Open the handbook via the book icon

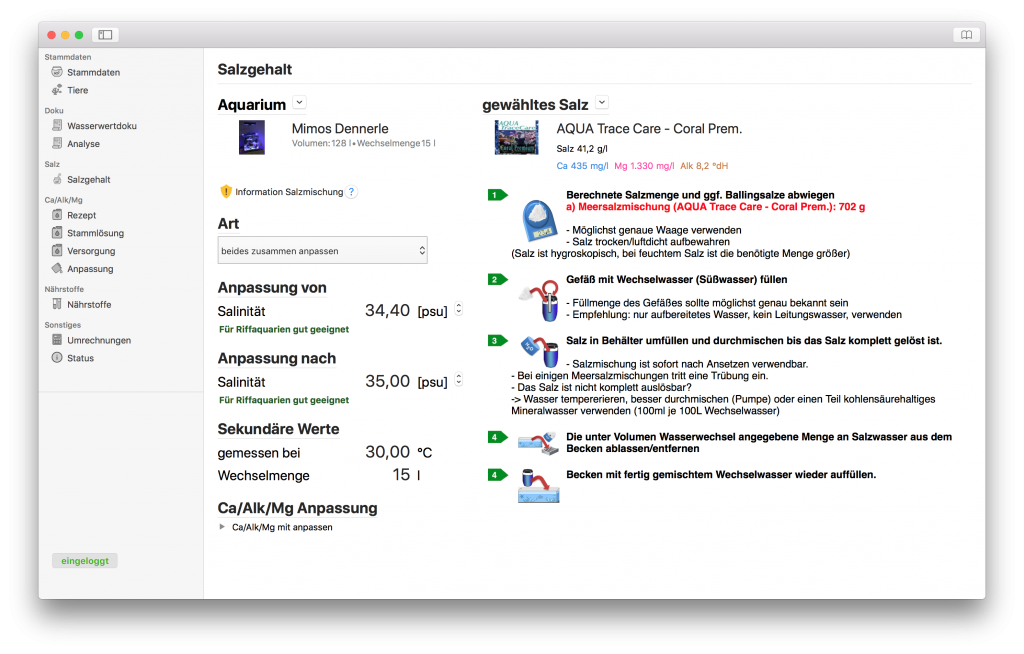(x=966, y=35)
